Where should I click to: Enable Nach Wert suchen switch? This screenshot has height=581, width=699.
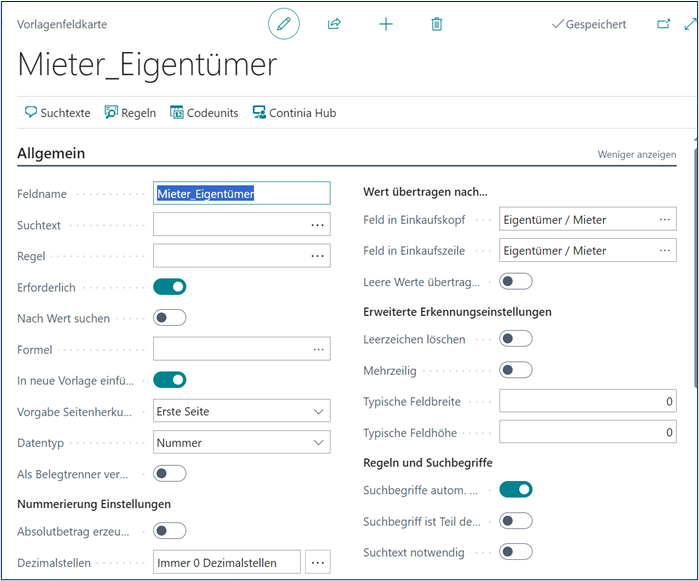point(169,317)
